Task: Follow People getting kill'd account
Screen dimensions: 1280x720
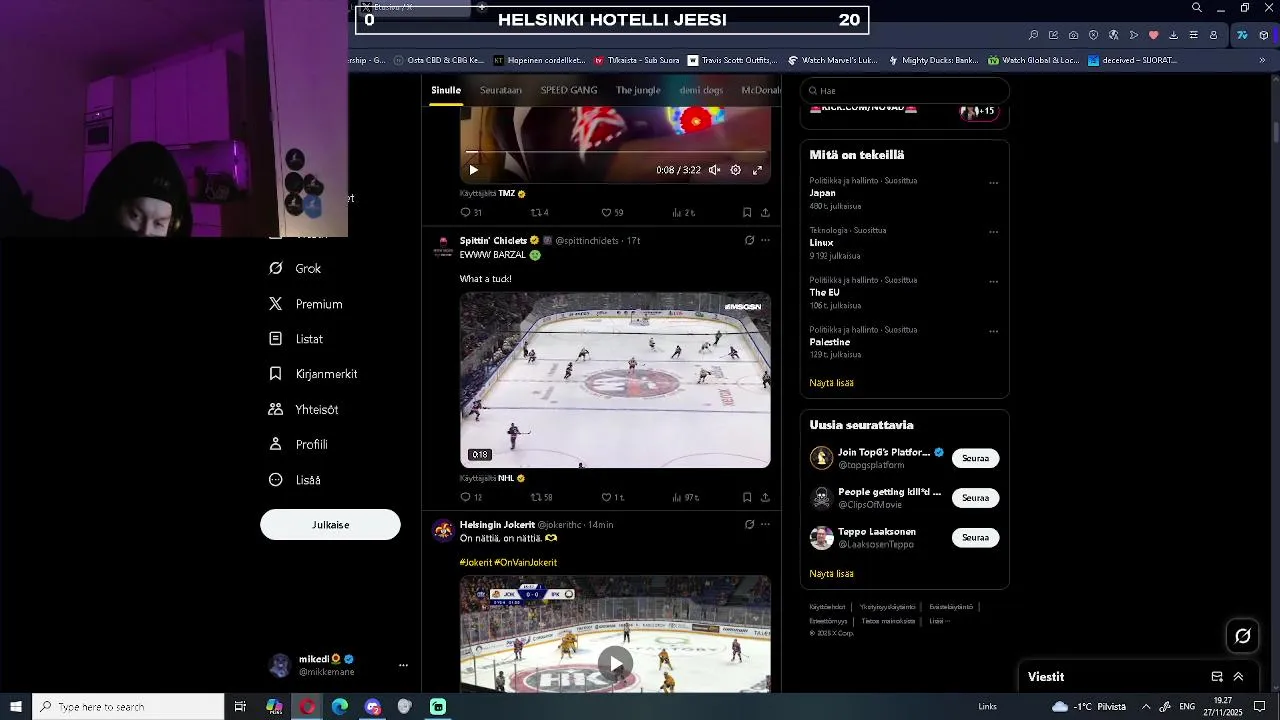Action: click(x=975, y=498)
